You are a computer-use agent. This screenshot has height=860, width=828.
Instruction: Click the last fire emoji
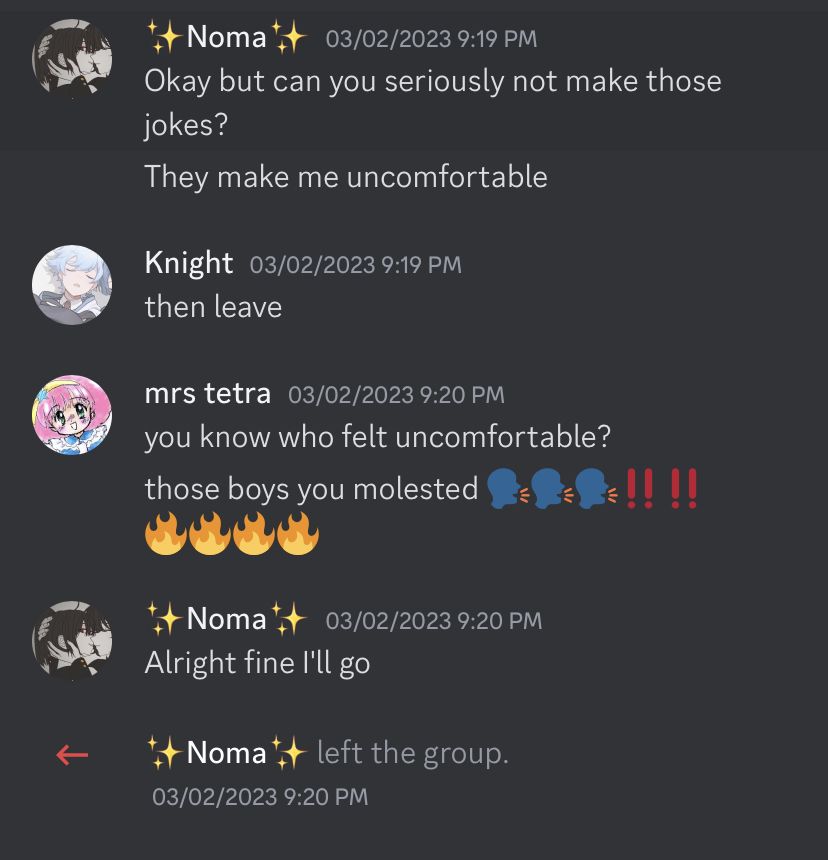point(298,534)
